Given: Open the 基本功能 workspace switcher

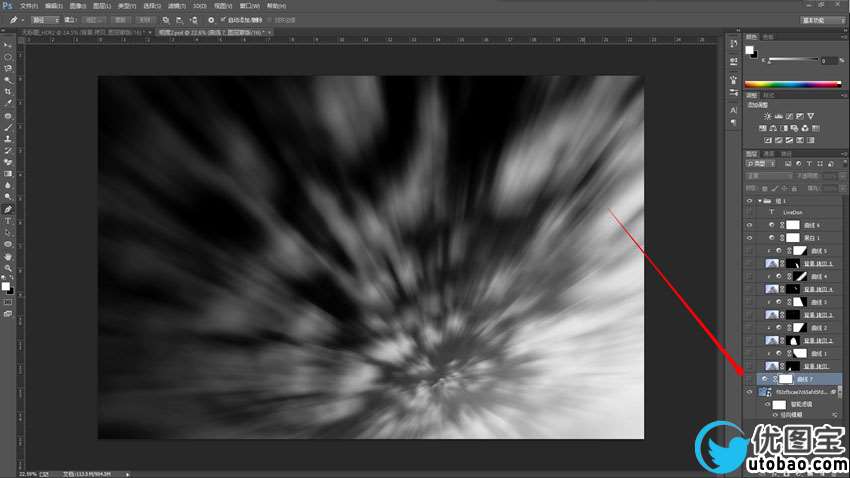Looking at the screenshot, I should click(823, 20).
